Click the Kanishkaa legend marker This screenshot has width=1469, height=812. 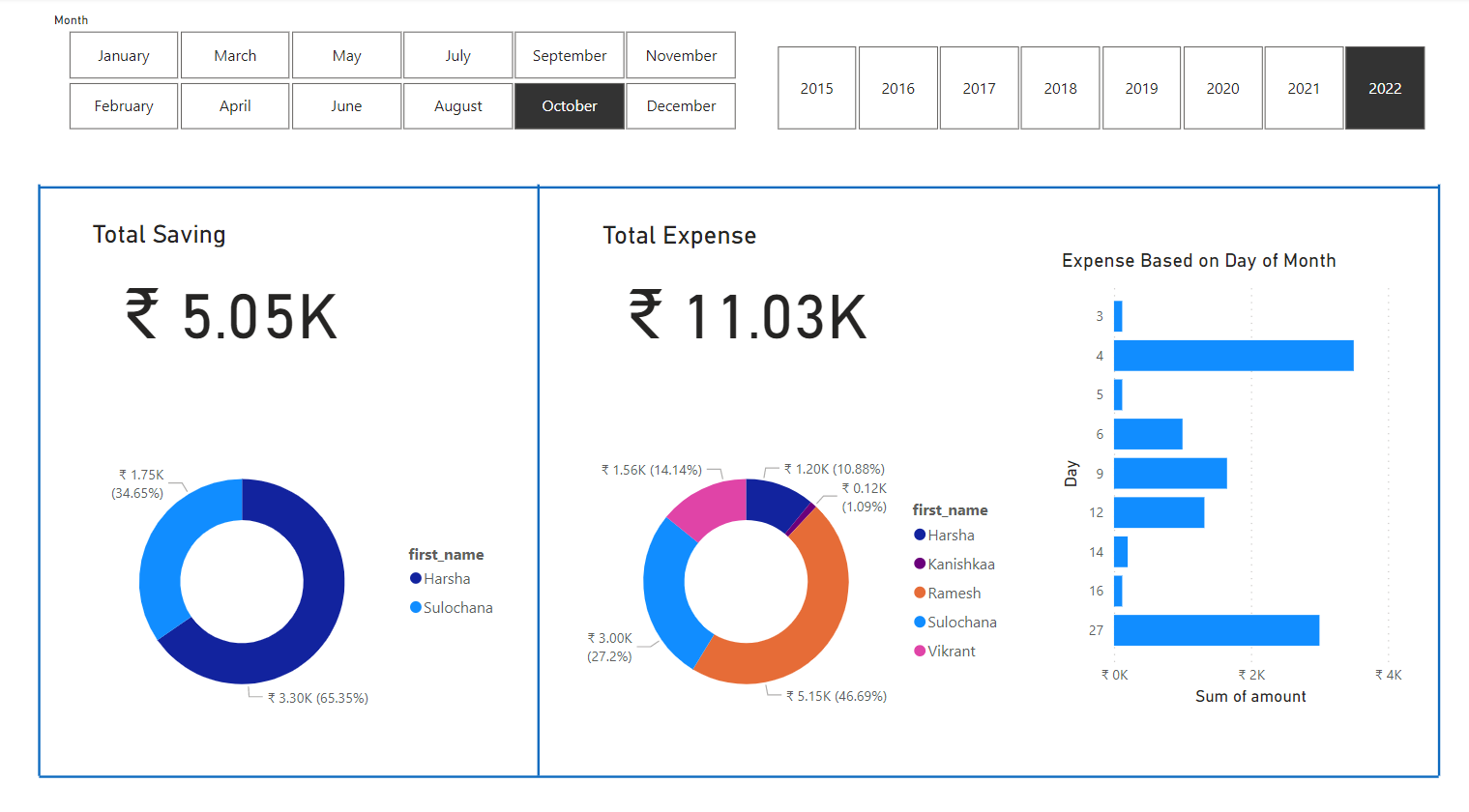click(921, 564)
